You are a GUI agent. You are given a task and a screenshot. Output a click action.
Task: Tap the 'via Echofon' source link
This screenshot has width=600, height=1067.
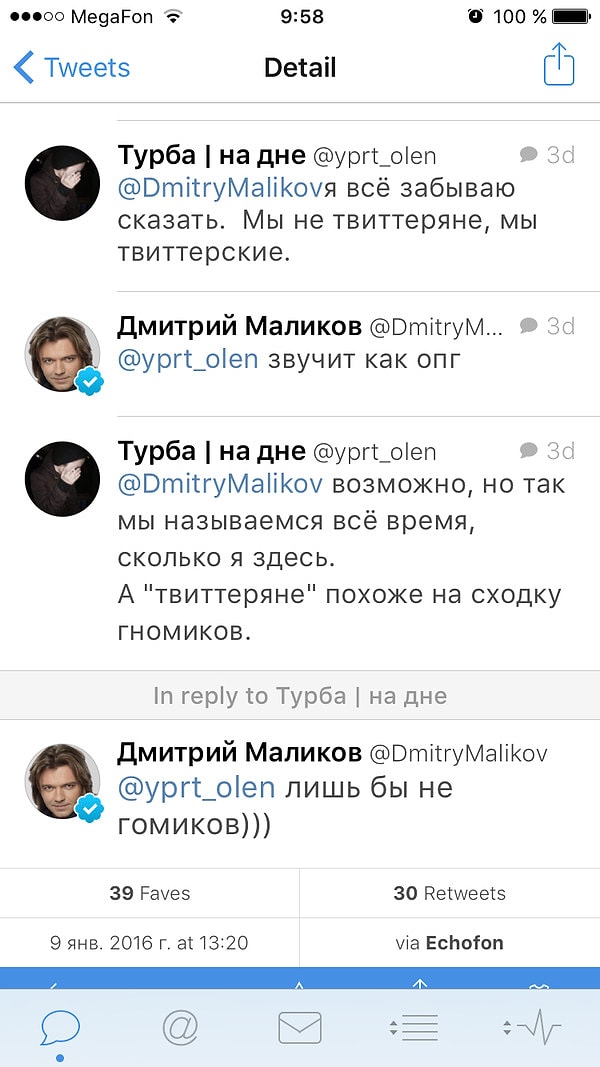click(449, 942)
